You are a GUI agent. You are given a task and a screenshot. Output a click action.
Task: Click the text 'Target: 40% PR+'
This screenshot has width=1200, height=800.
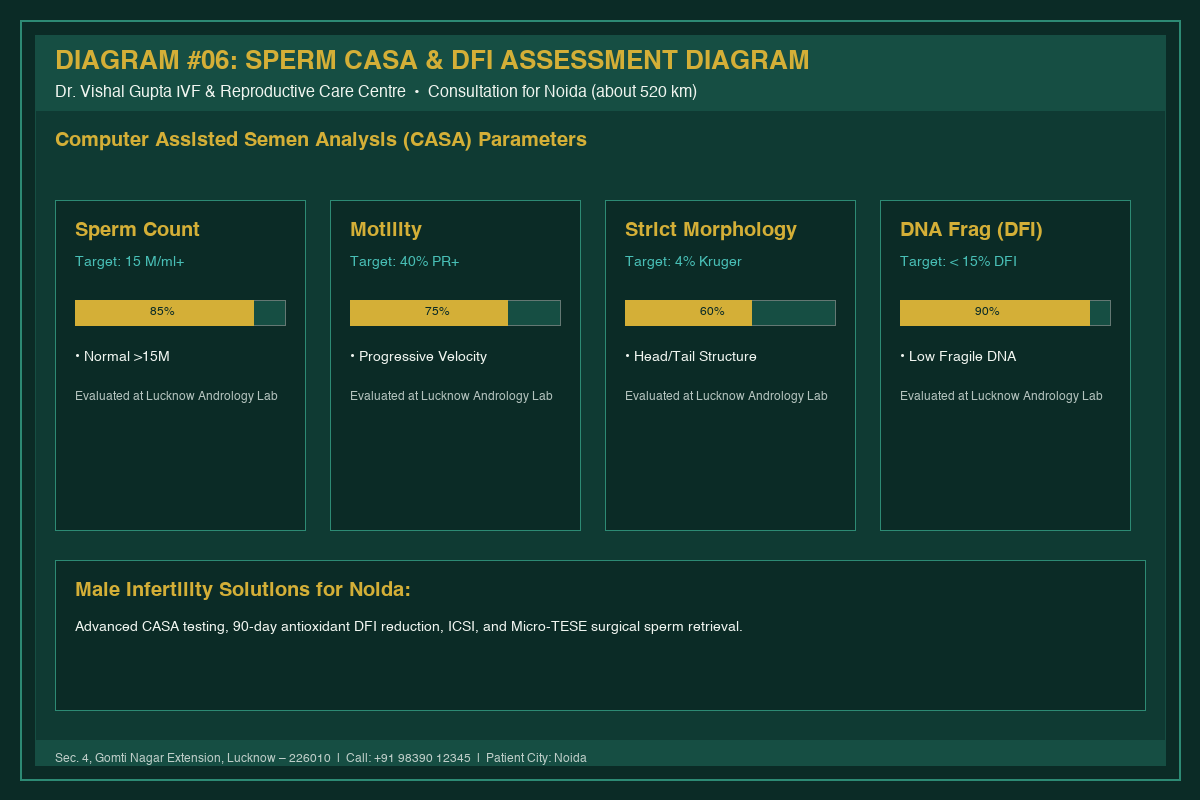click(404, 262)
